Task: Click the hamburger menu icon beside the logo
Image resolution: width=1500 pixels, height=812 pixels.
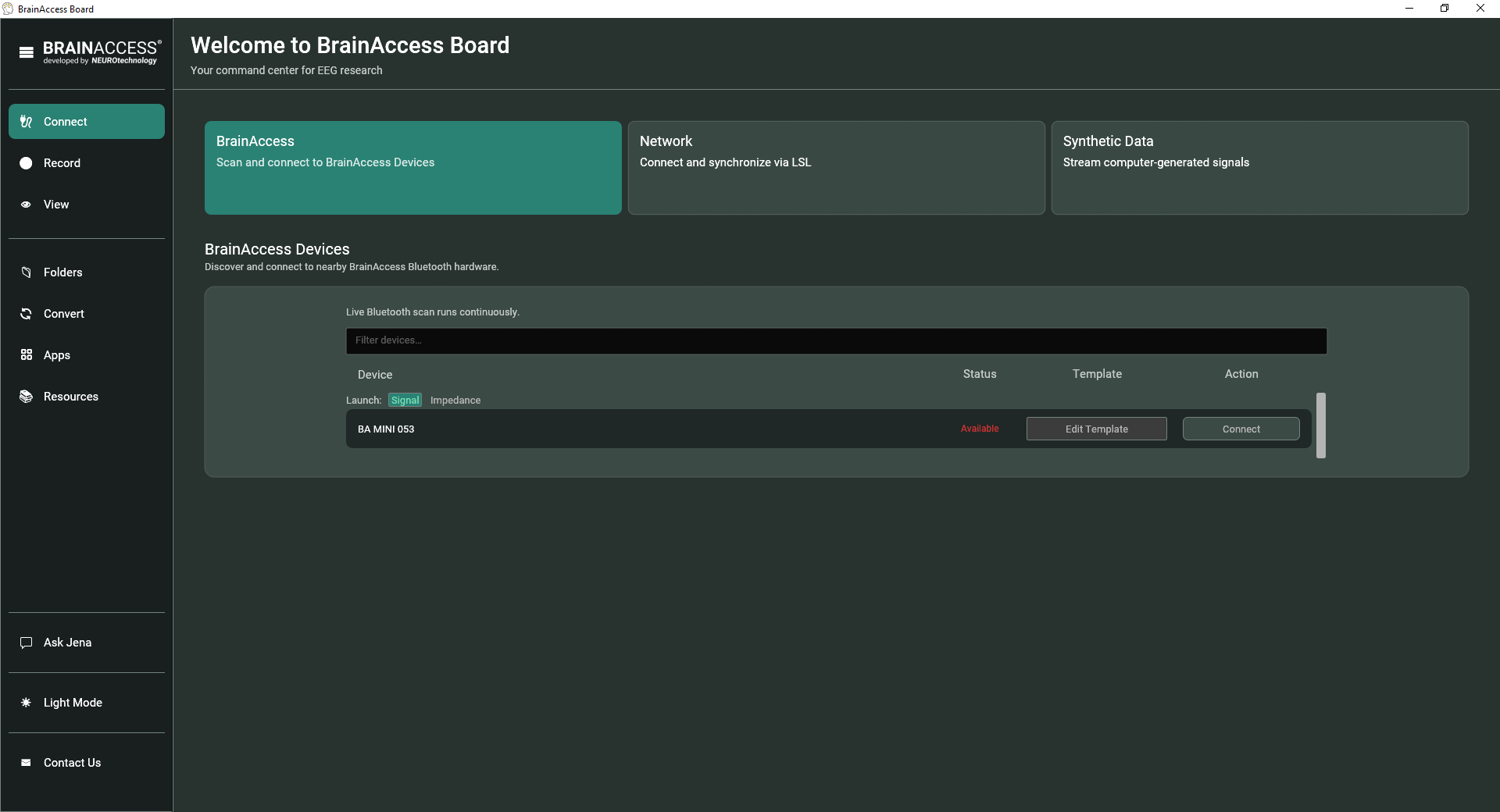Action: tap(27, 52)
